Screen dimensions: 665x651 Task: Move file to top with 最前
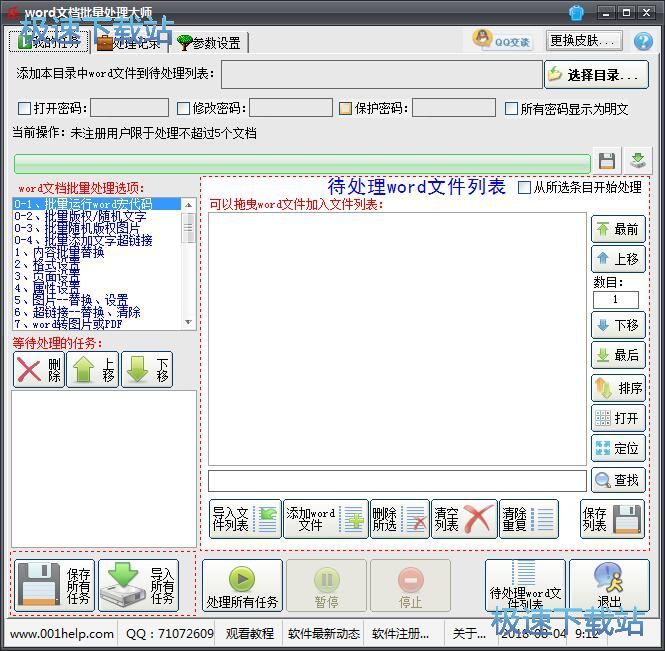point(618,229)
